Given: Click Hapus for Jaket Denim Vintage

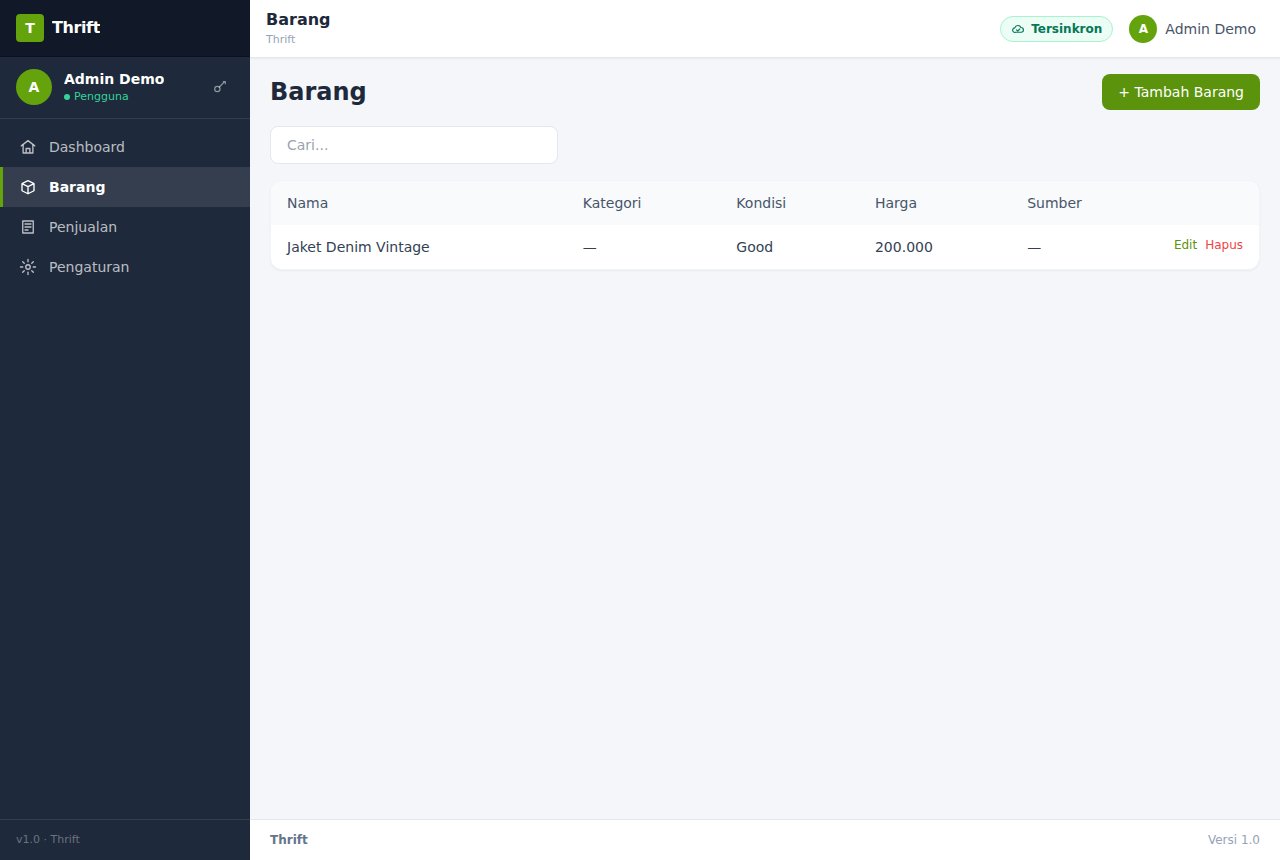Looking at the screenshot, I should click(x=1224, y=245).
